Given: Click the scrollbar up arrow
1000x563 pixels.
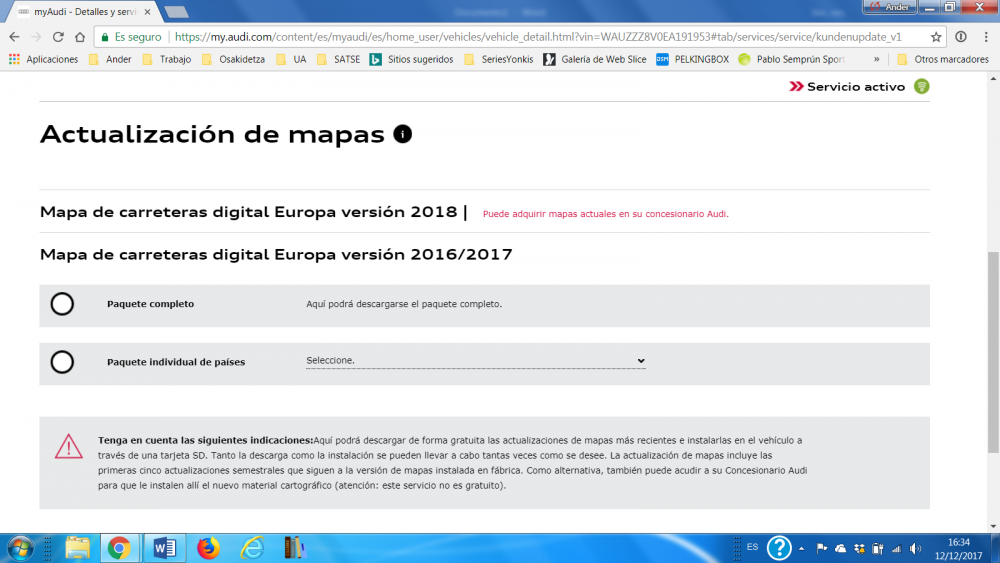Looking at the screenshot, I should click(x=993, y=78).
